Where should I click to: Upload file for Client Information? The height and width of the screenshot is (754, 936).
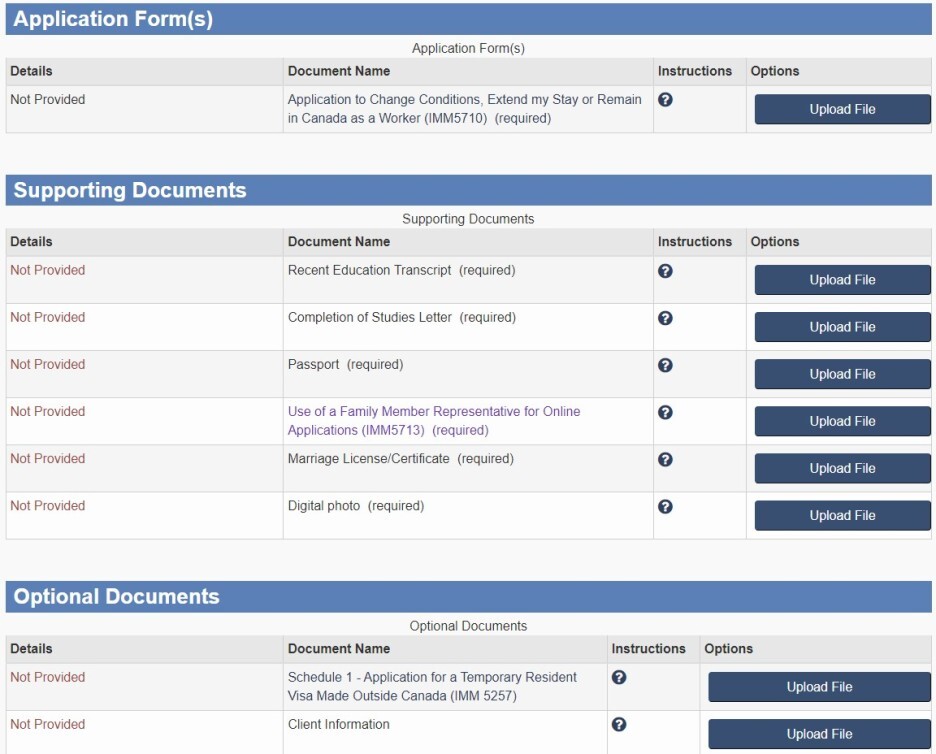(x=819, y=734)
